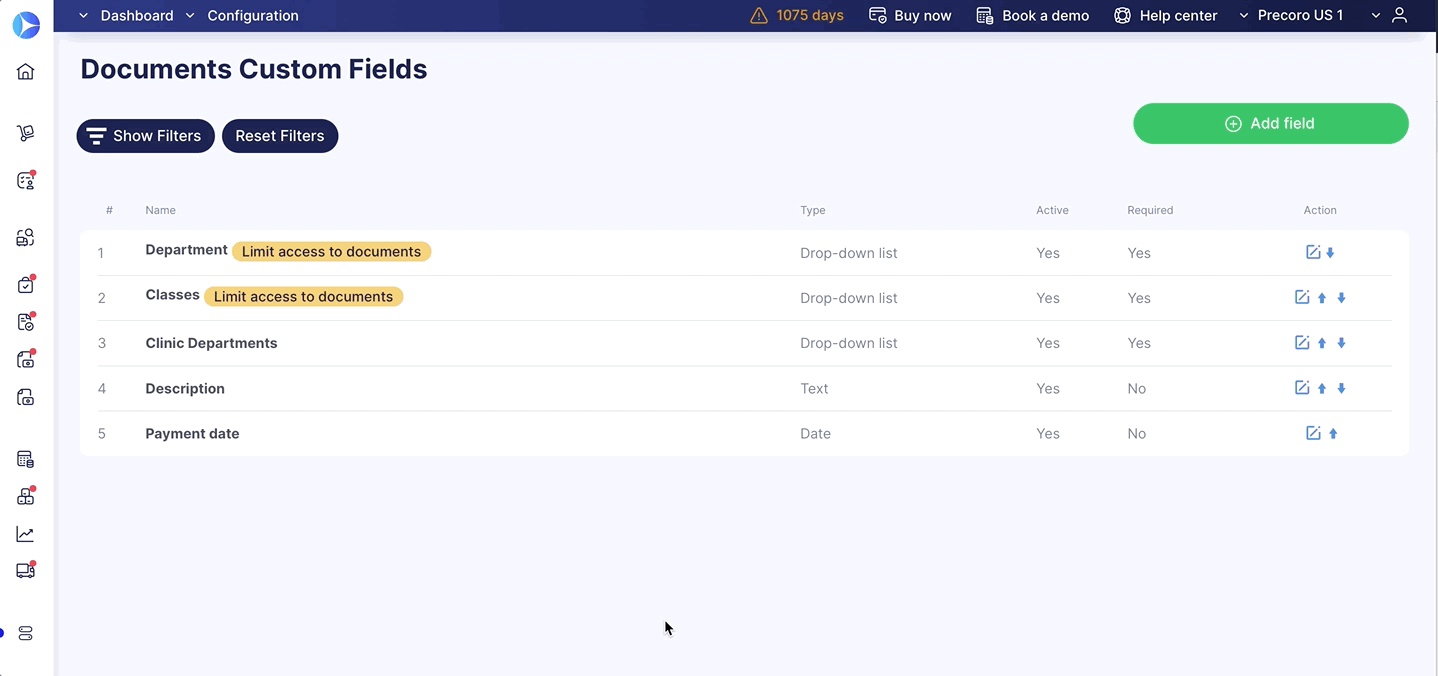Viewport: 1438px width, 676px height.
Task: Move the Description field down
Action: coord(1342,388)
